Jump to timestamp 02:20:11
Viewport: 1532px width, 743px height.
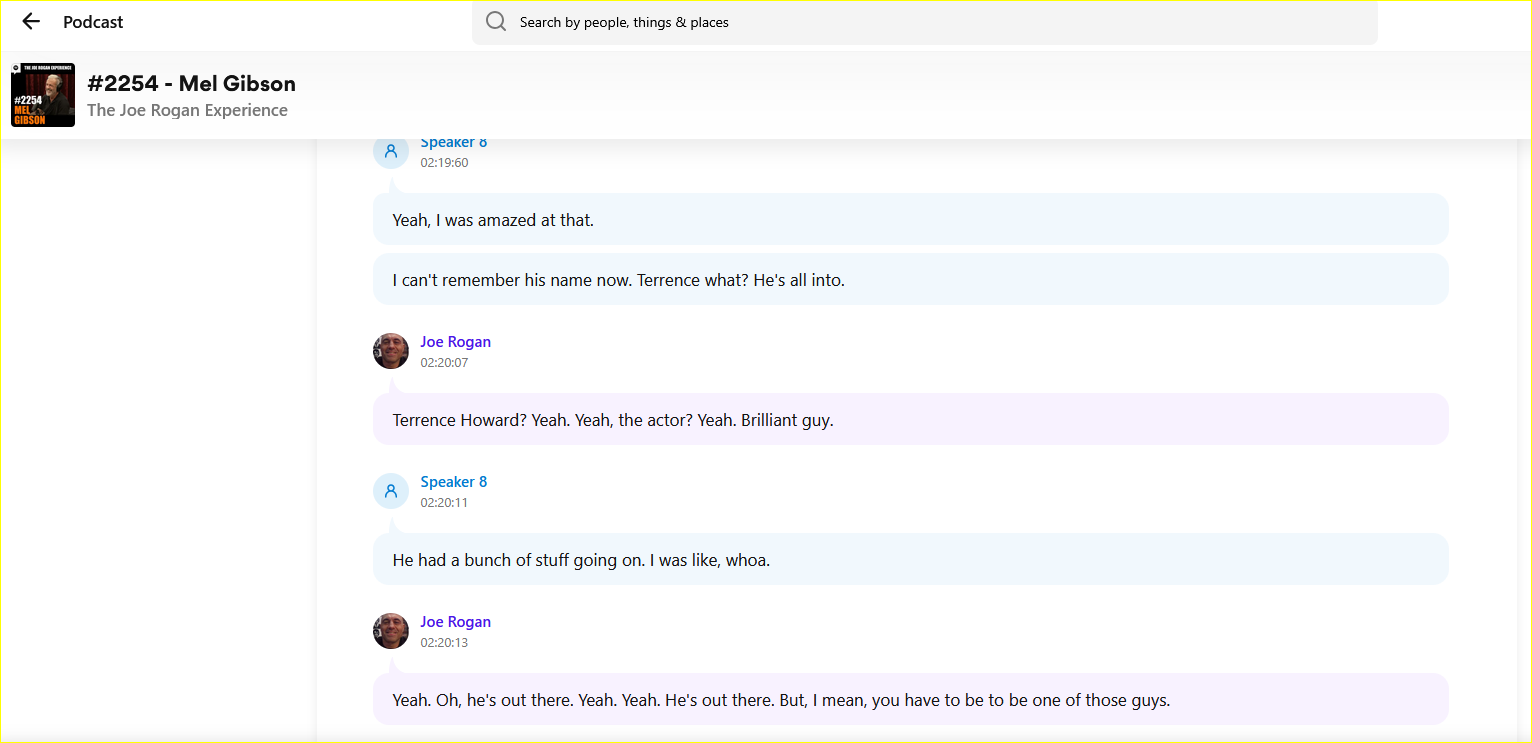(x=444, y=503)
